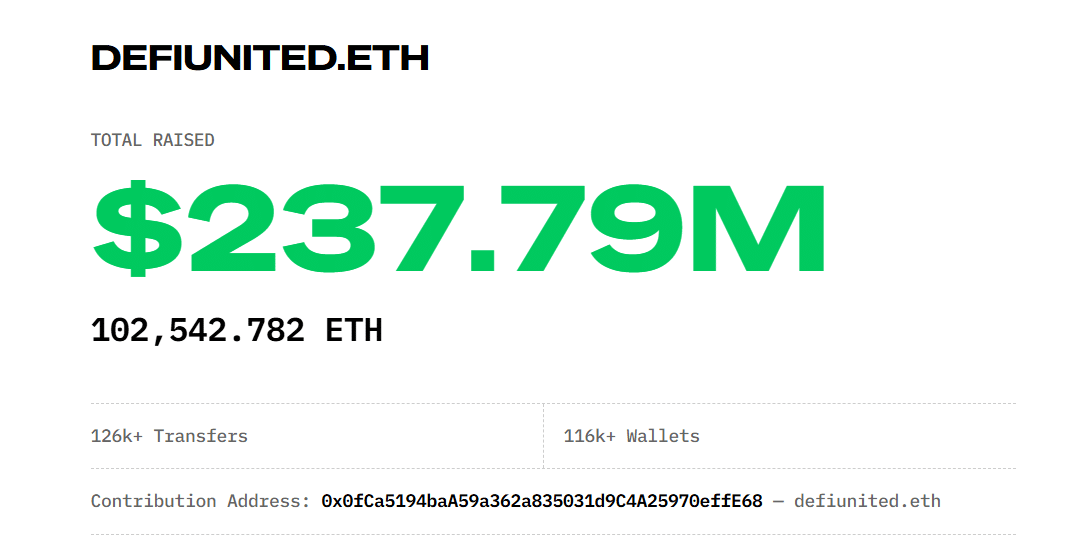Select the 102,542.782 number in the ETH amount
1075x556 pixels.
(197, 330)
